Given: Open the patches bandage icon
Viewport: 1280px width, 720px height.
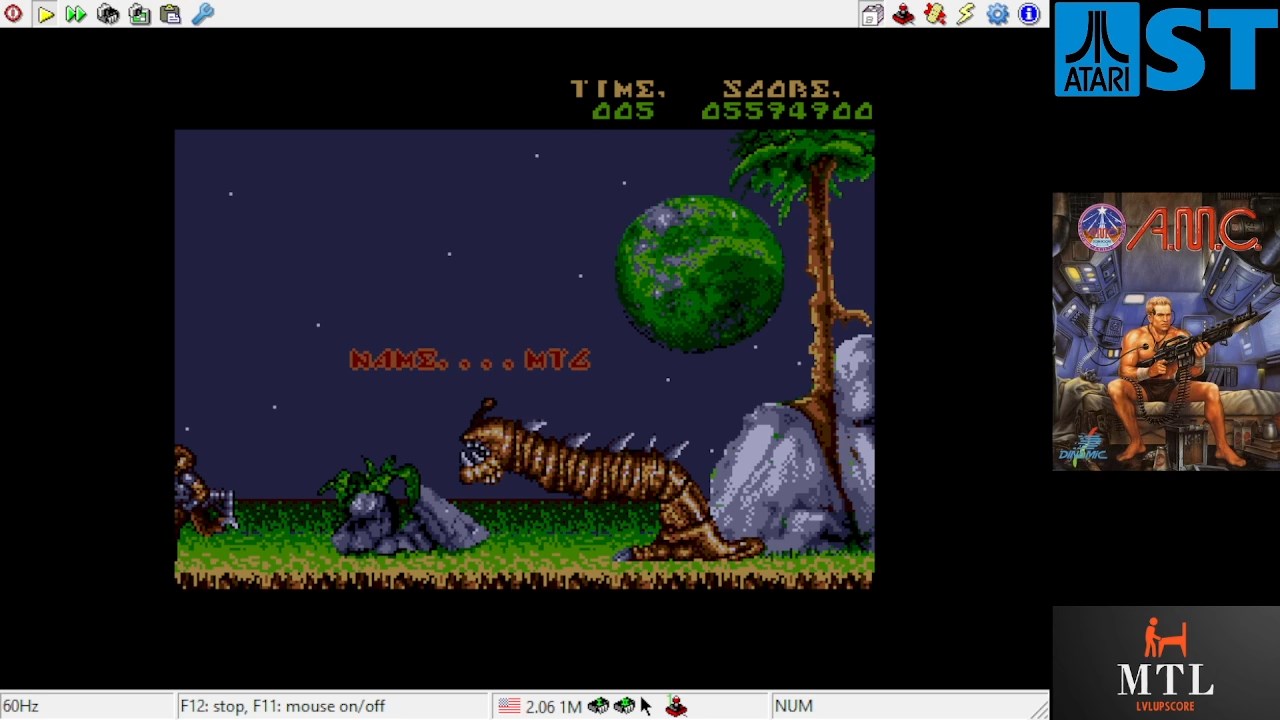Looking at the screenshot, I should (935, 14).
